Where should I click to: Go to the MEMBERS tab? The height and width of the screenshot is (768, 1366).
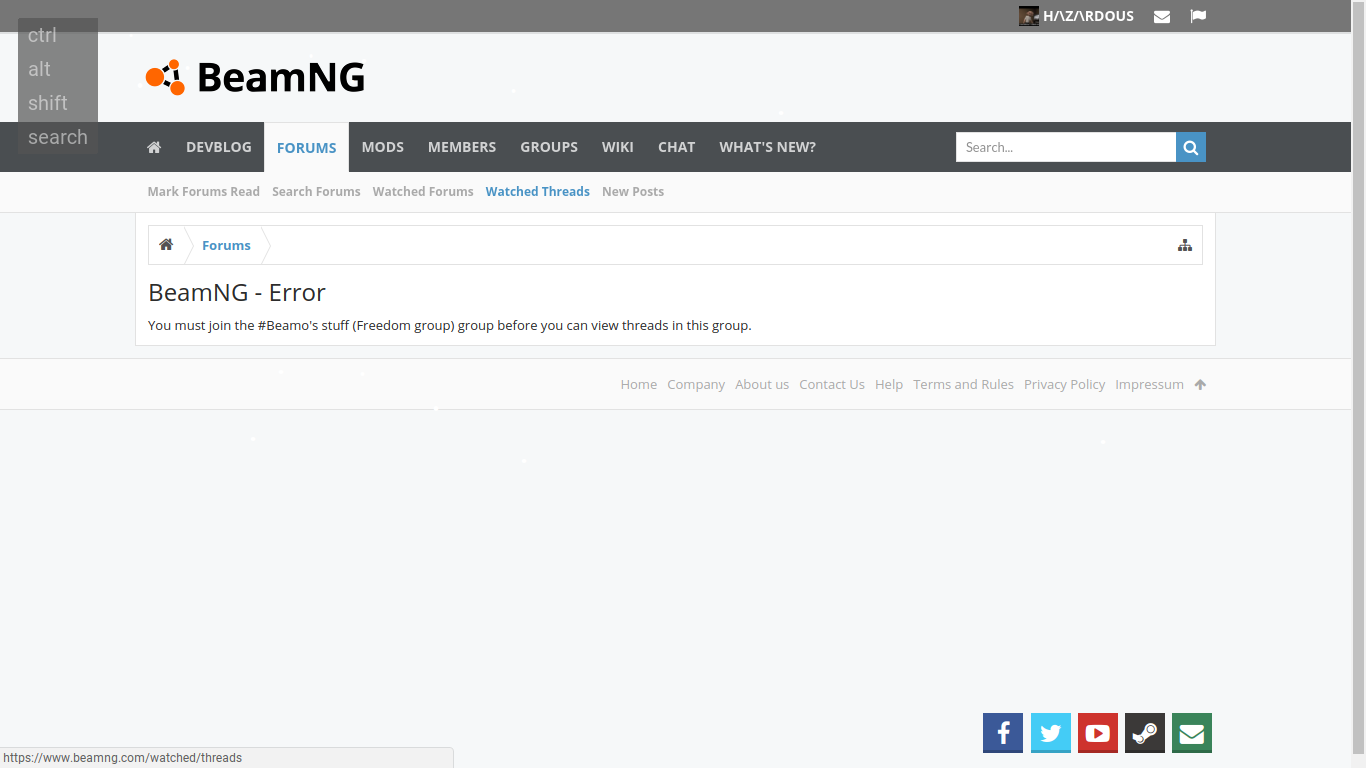click(462, 147)
